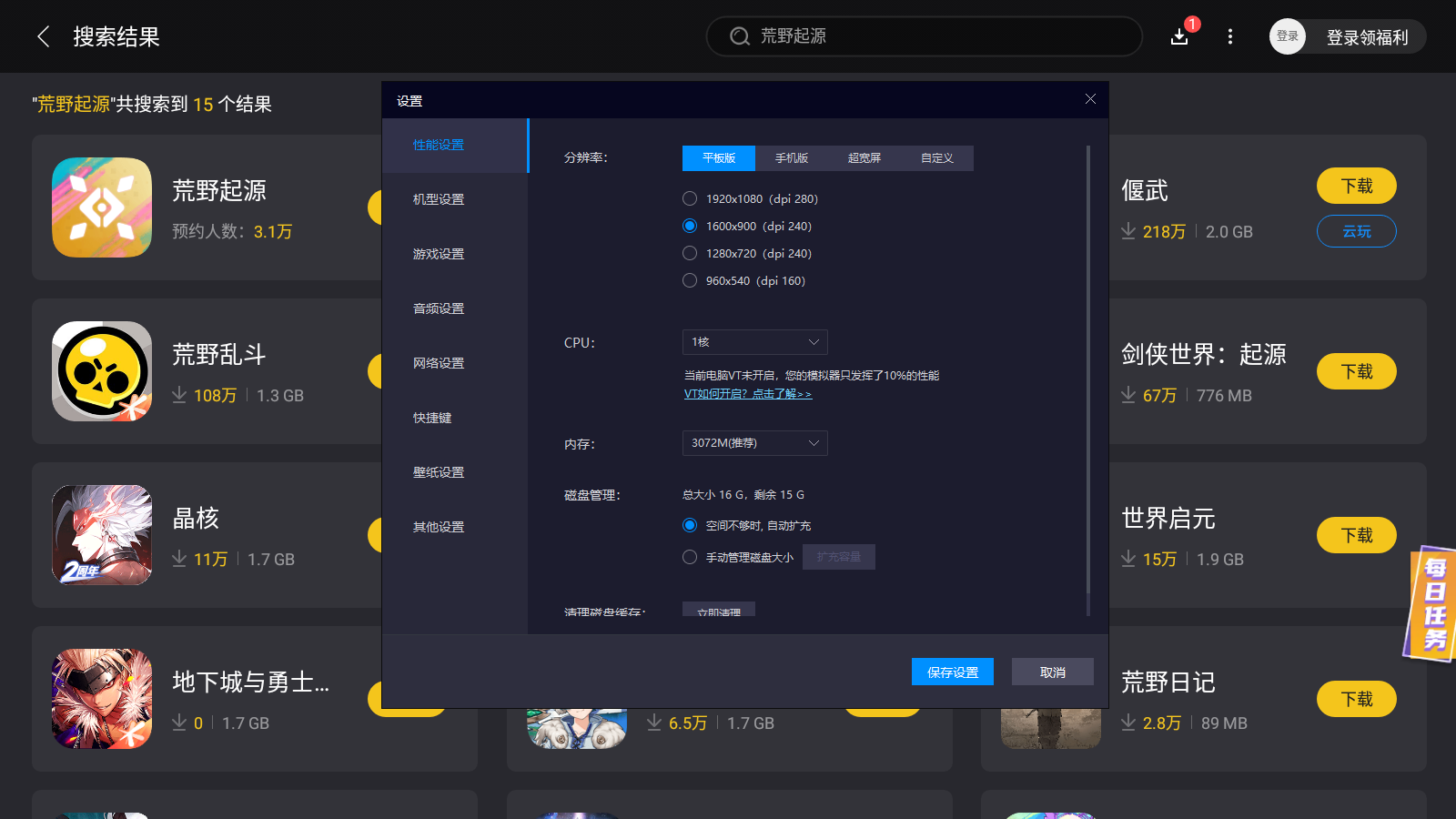The width and height of the screenshot is (1456, 819).
Task: Go back using the arrow beside 搜索结果
Action: pos(43,36)
